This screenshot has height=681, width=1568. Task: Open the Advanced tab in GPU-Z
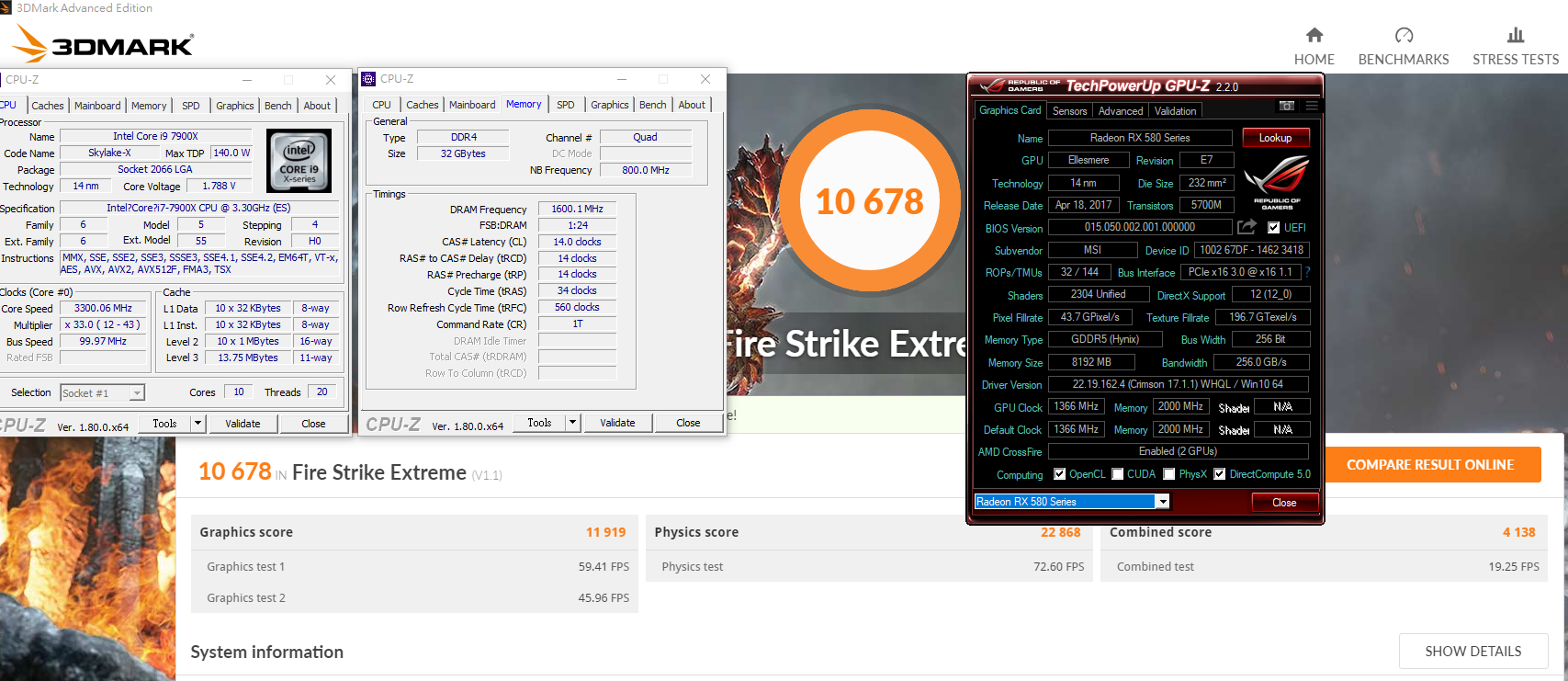(x=1121, y=111)
